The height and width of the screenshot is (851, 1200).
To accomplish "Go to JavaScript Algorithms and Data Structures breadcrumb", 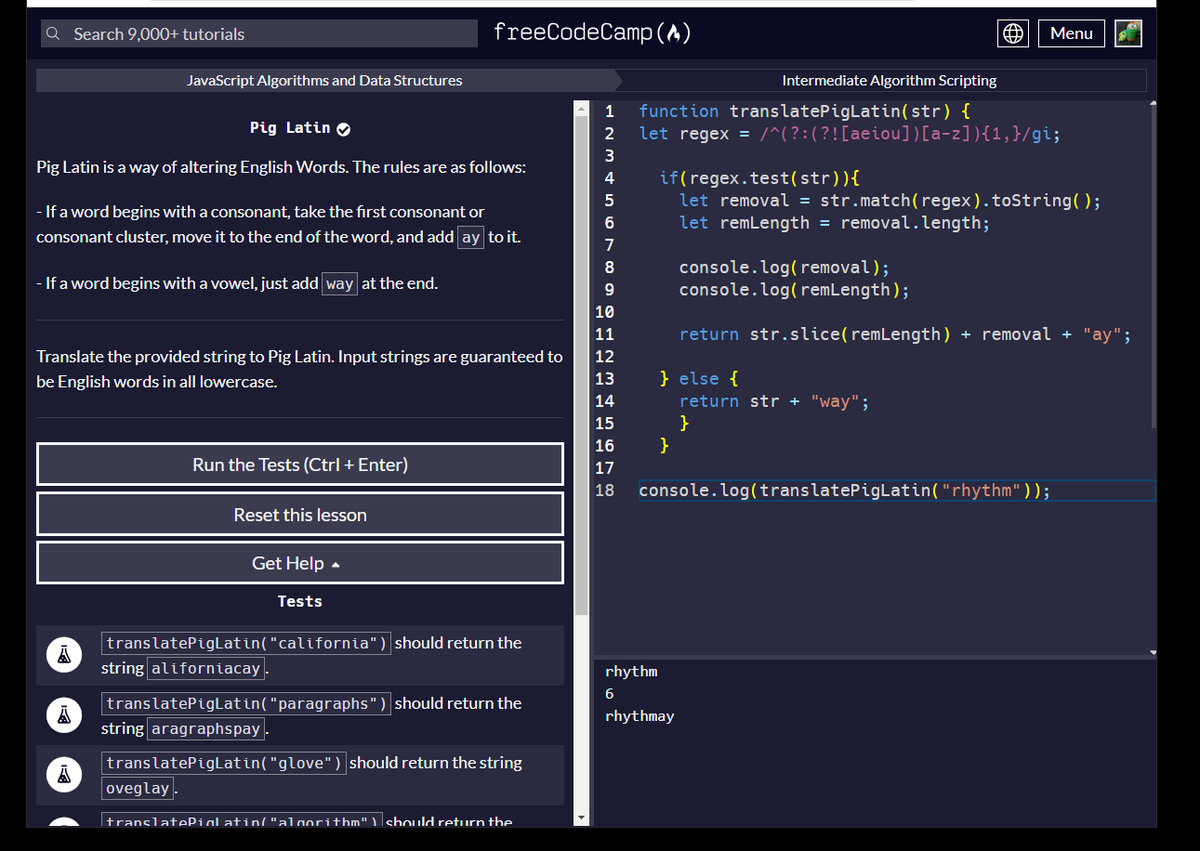I will click(x=325, y=80).
